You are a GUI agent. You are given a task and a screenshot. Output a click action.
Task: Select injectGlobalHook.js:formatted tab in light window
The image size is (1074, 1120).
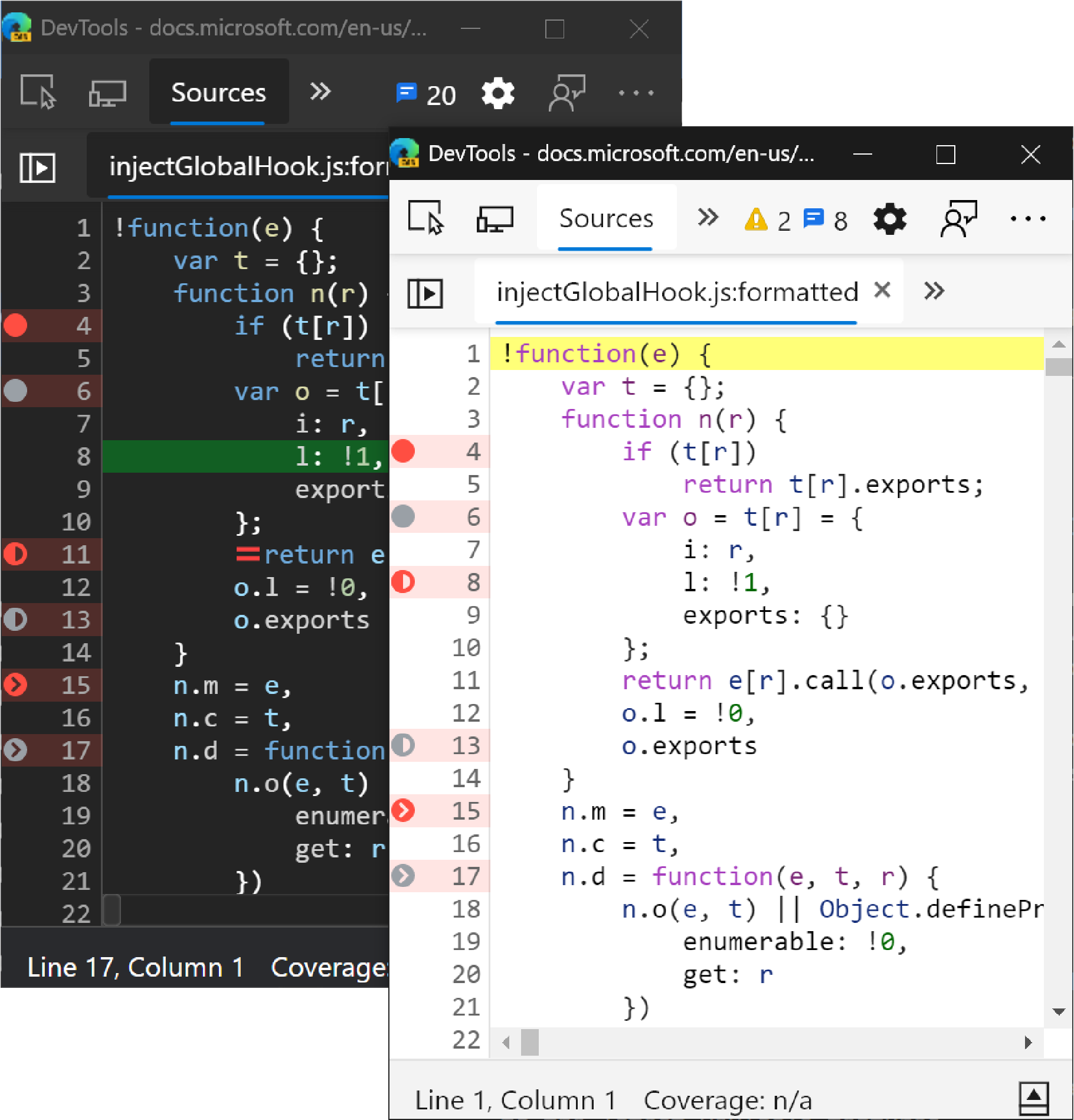(x=677, y=292)
